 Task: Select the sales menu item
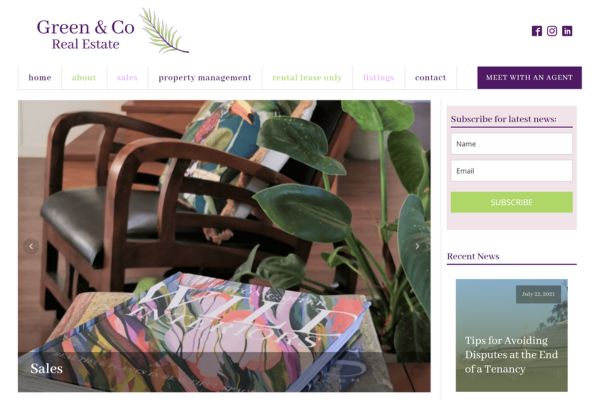[127, 78]
